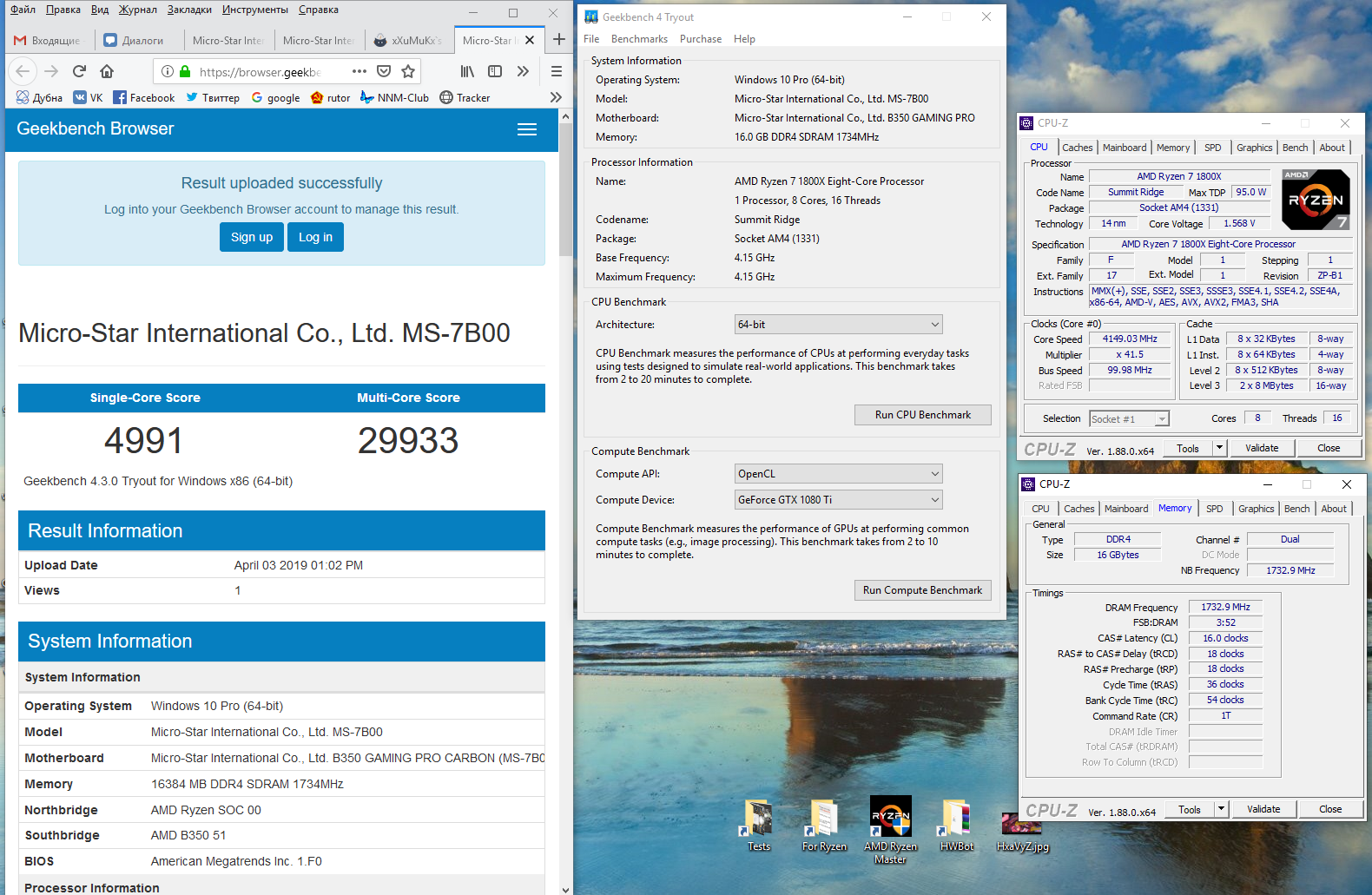Open a new Firefox tab with plus

(559, 39)
